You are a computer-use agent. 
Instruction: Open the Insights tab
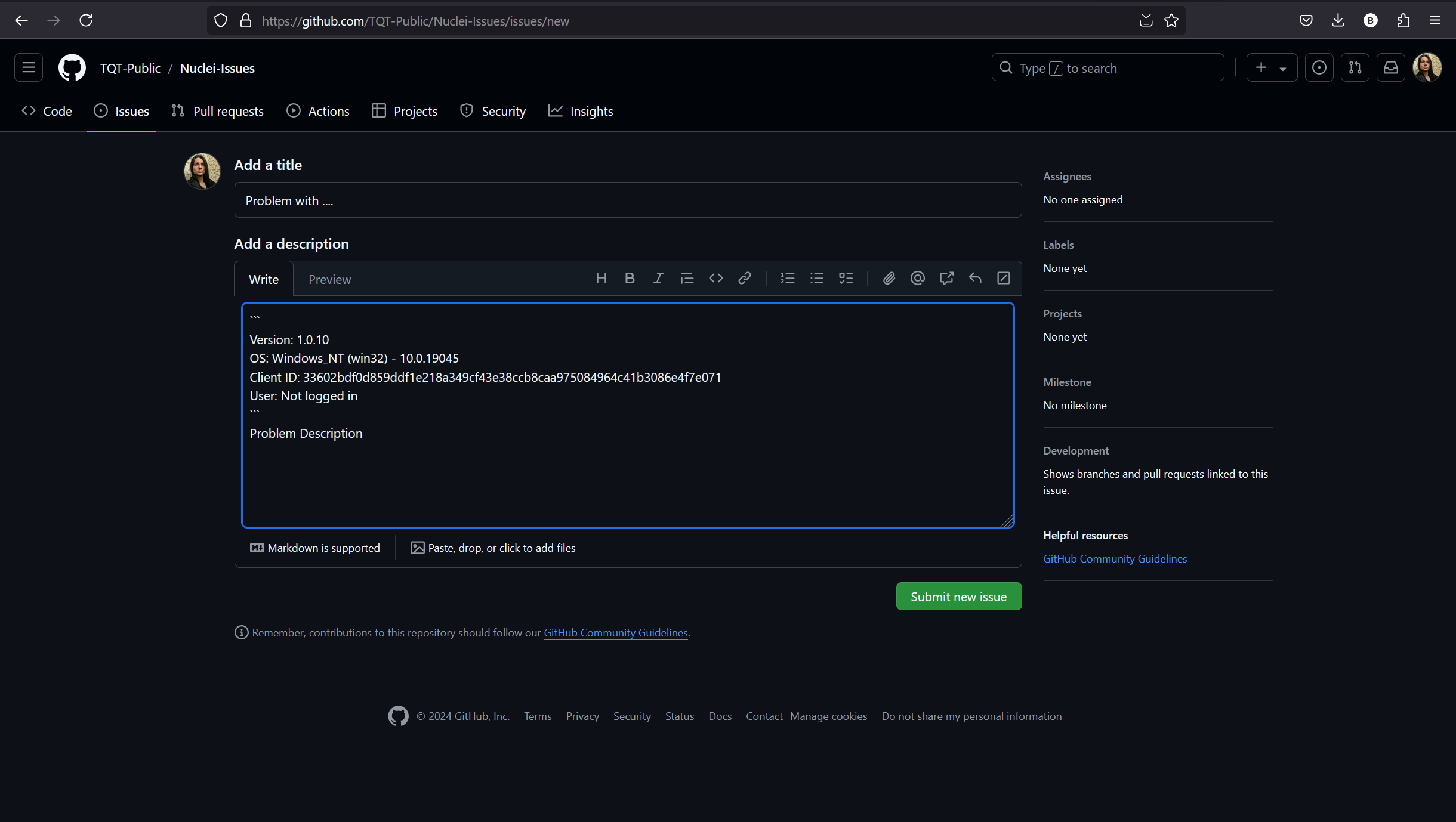click(x=581, y=111)
